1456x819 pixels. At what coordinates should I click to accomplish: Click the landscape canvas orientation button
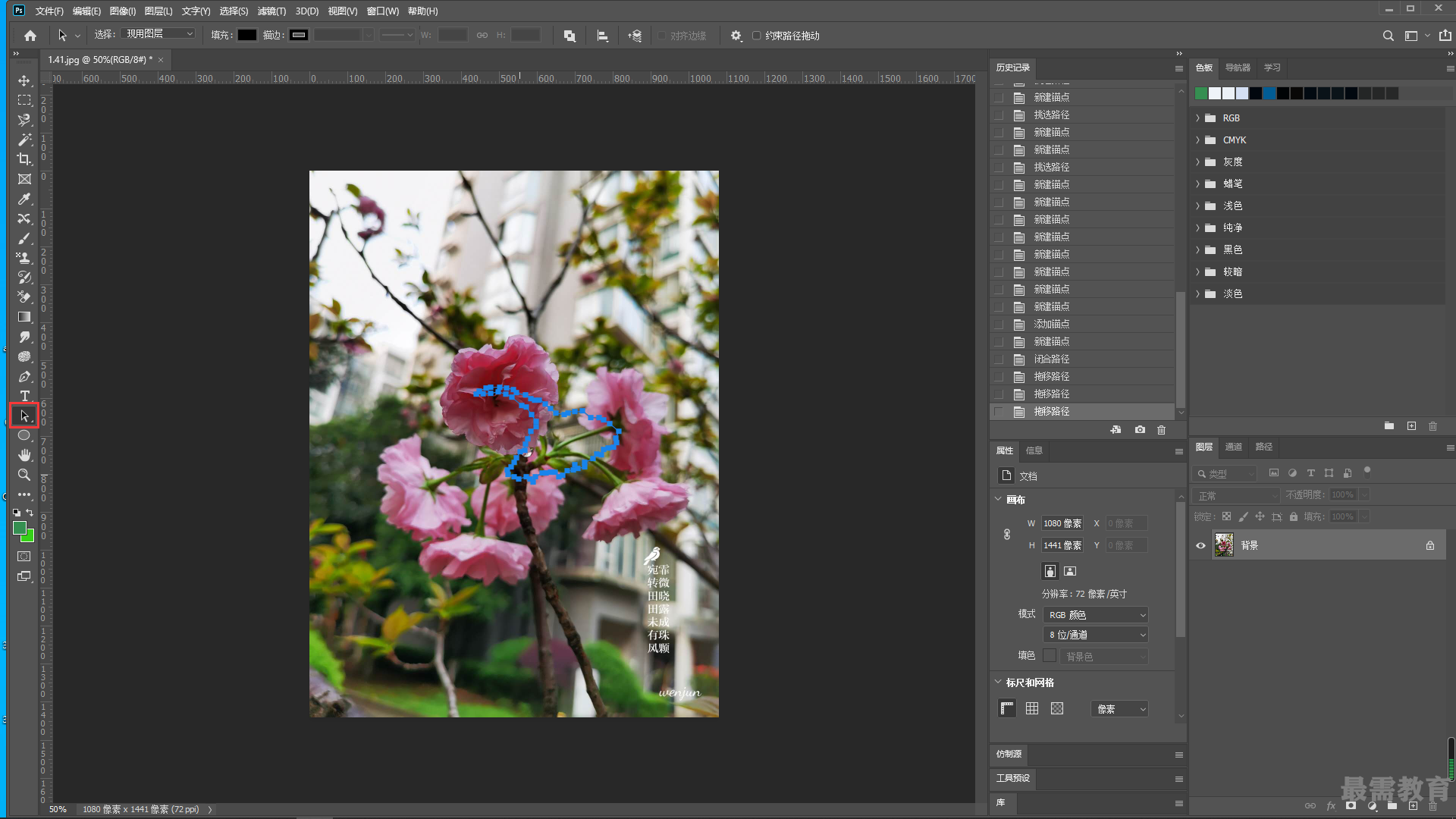click(1070, 571)
